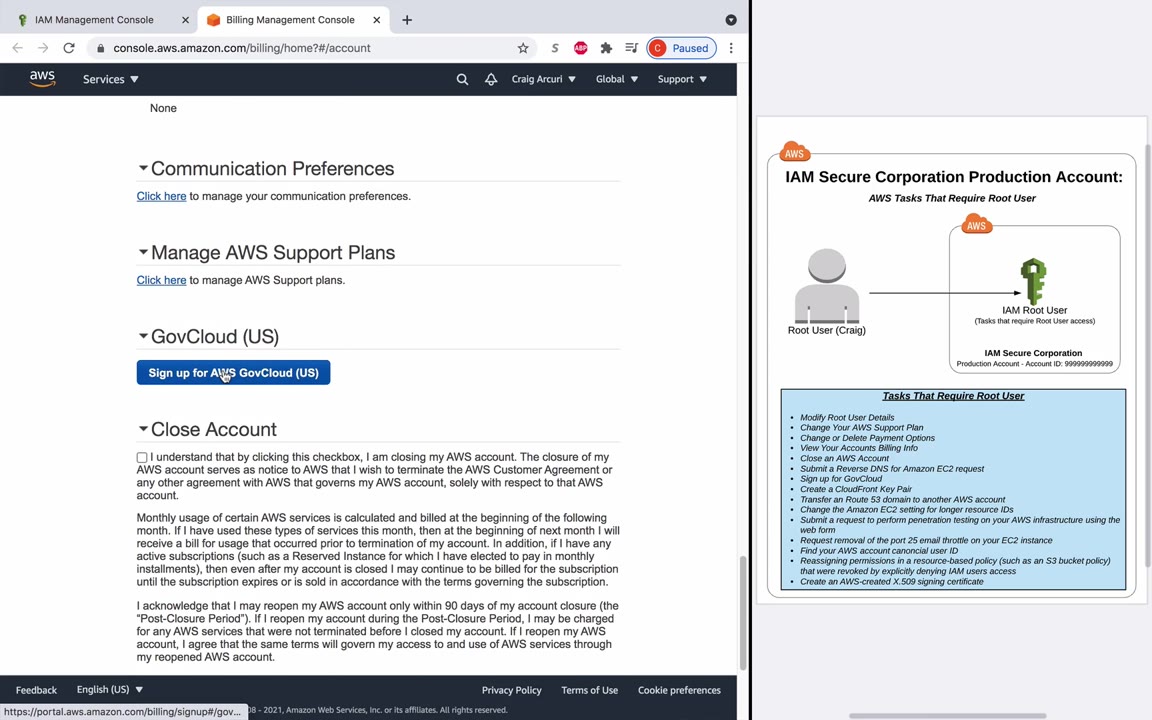
Task: Open the S extension icon in toolbar
Action: point(555,48)
